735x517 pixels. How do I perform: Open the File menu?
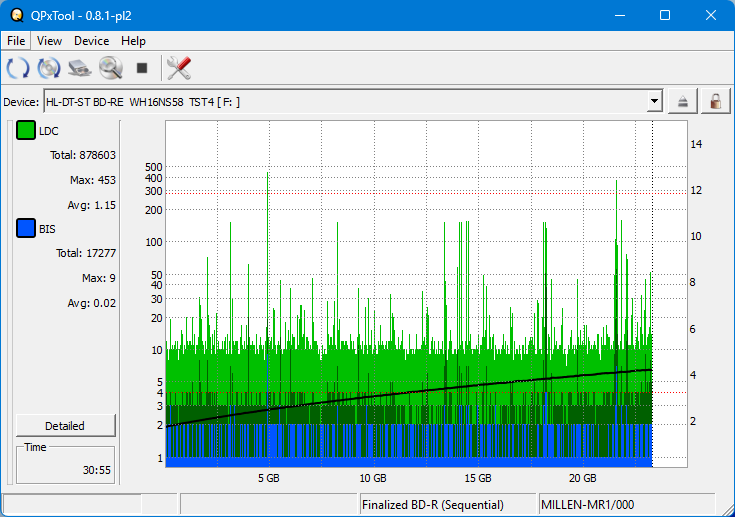(x=16, y=41)
